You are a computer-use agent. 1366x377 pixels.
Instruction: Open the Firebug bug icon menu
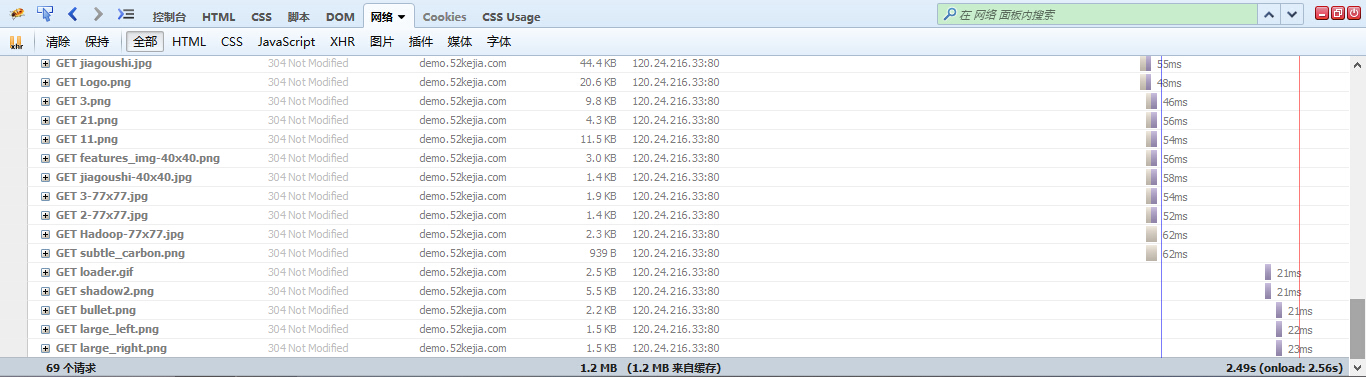[x=17, y=14]
